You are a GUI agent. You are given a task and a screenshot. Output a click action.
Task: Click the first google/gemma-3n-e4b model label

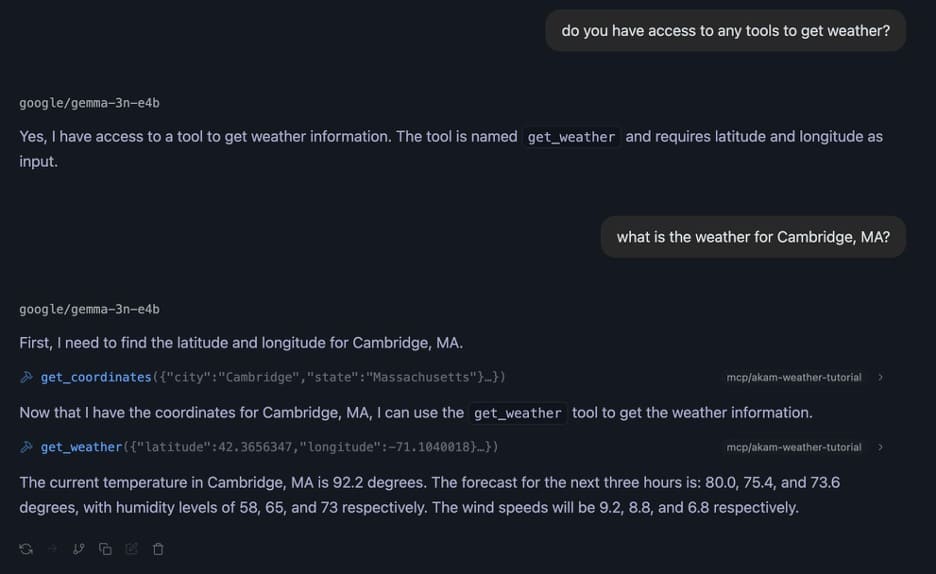(x=89, y=103)
